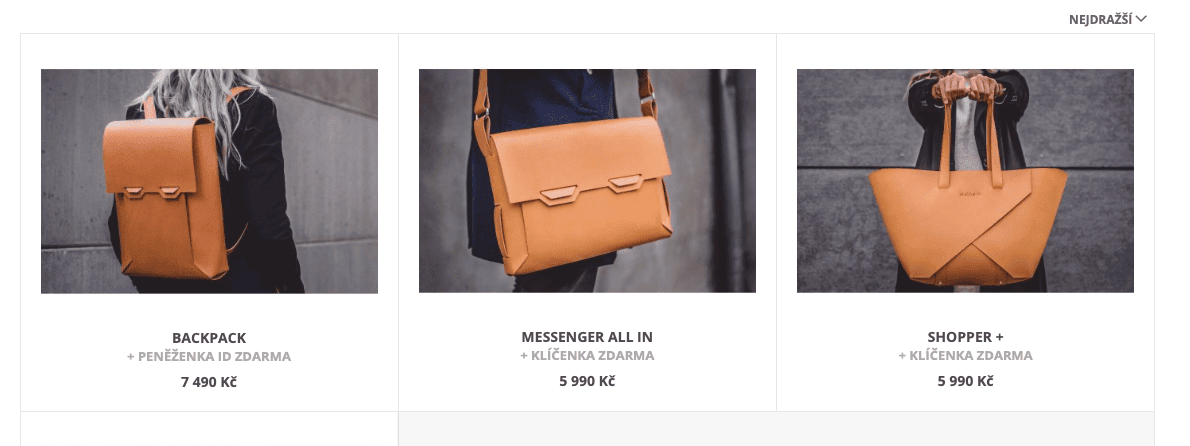The width and height of the screenshot is (1190, 446).
Task: Select + KLÍČENKA ZDARMA under Shopper +
Action: pyautogui.click(x=965, y=355)
